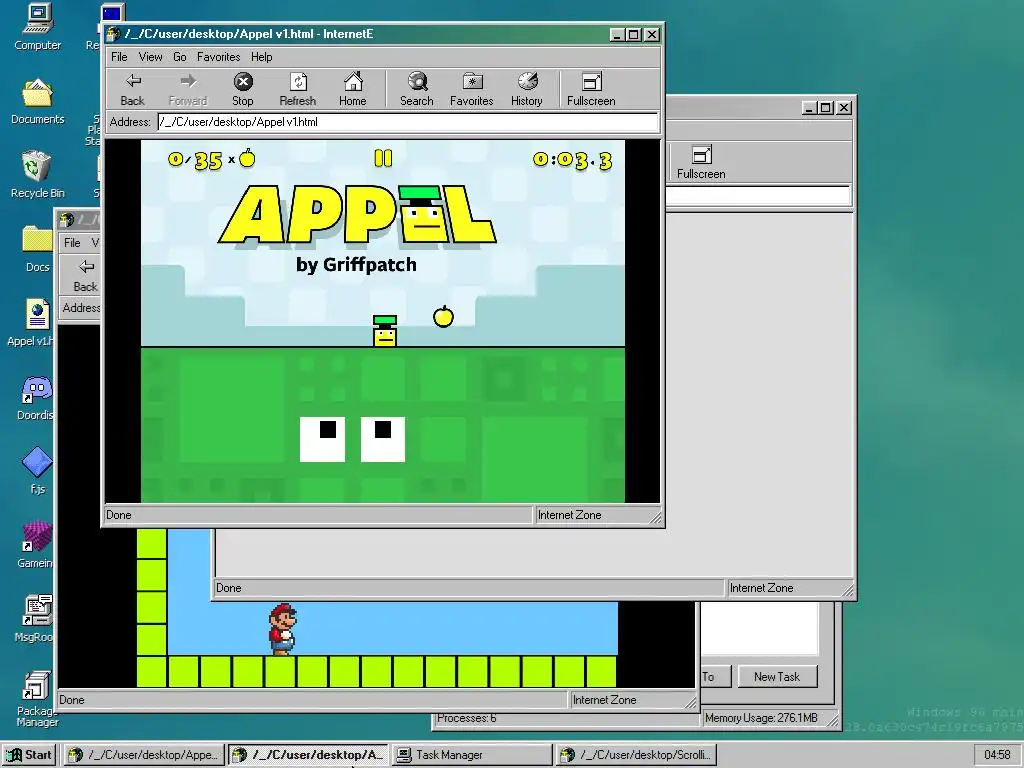Click Internet Zone in the middle window status bar

[761, 588]
